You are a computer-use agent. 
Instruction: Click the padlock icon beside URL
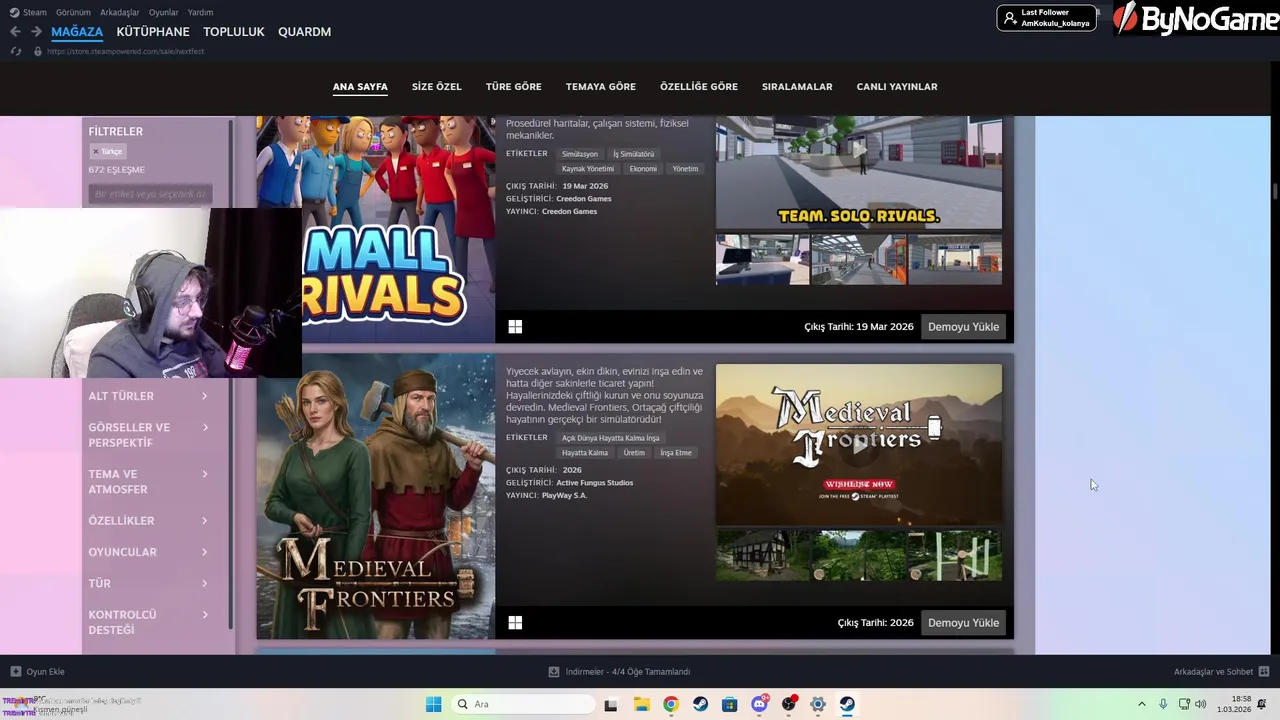(x=38, y=51)
